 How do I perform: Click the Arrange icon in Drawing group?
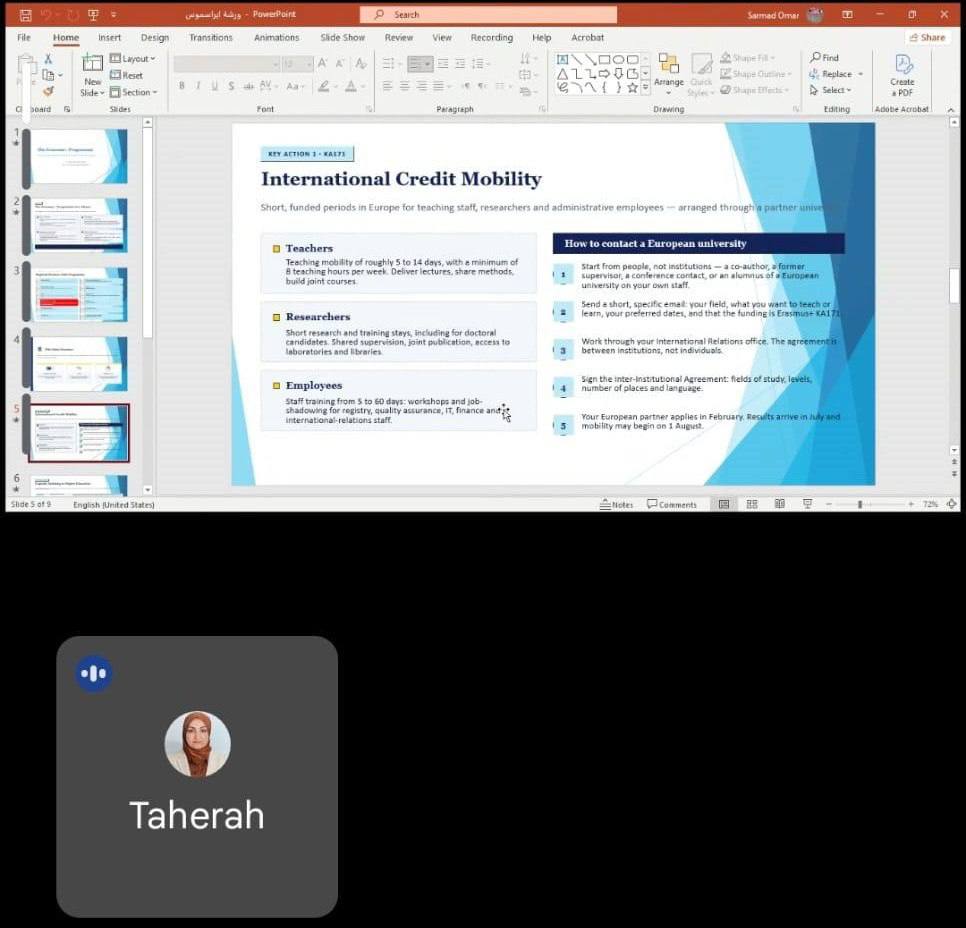click(x=668, y=65)
